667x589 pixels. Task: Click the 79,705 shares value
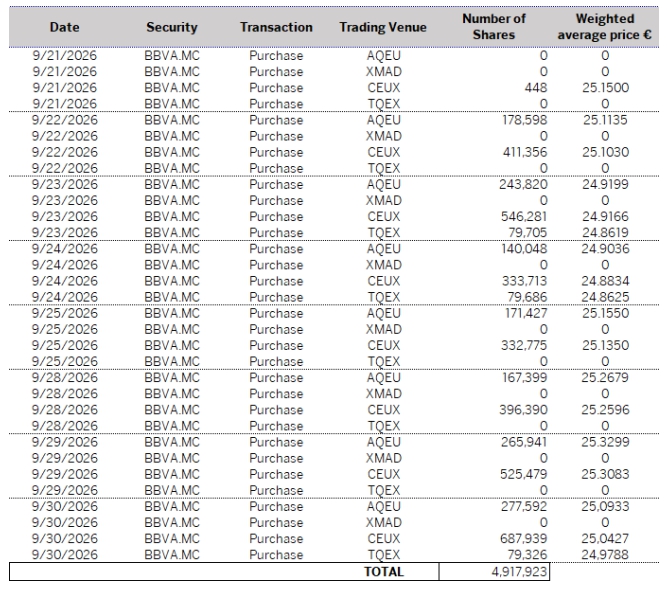click(528, 233)
